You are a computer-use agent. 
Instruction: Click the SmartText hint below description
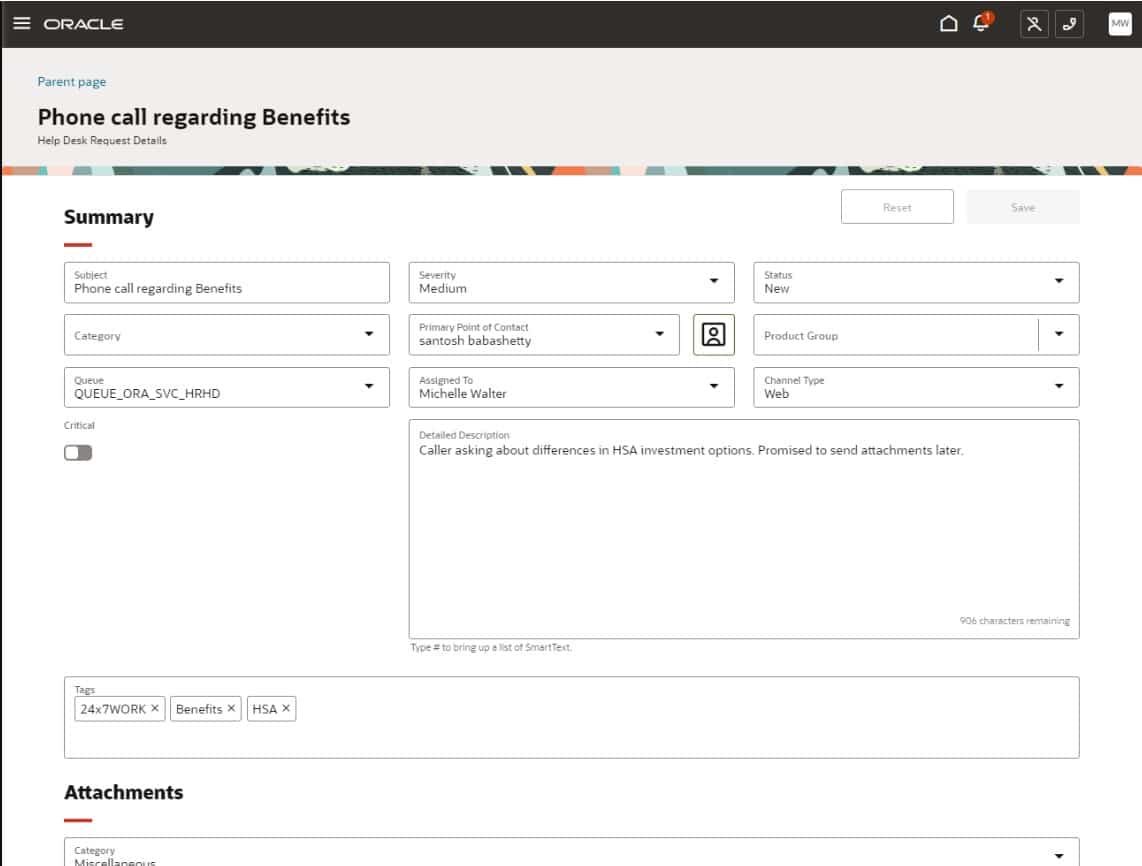pos(491,647)
